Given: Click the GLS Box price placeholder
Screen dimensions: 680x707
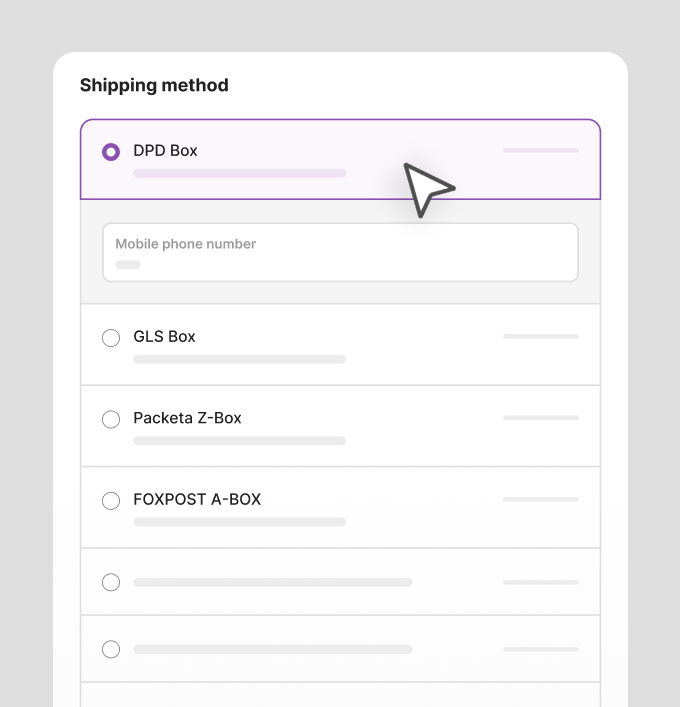Looking at the screenshot, I should (x=541, y=336).
